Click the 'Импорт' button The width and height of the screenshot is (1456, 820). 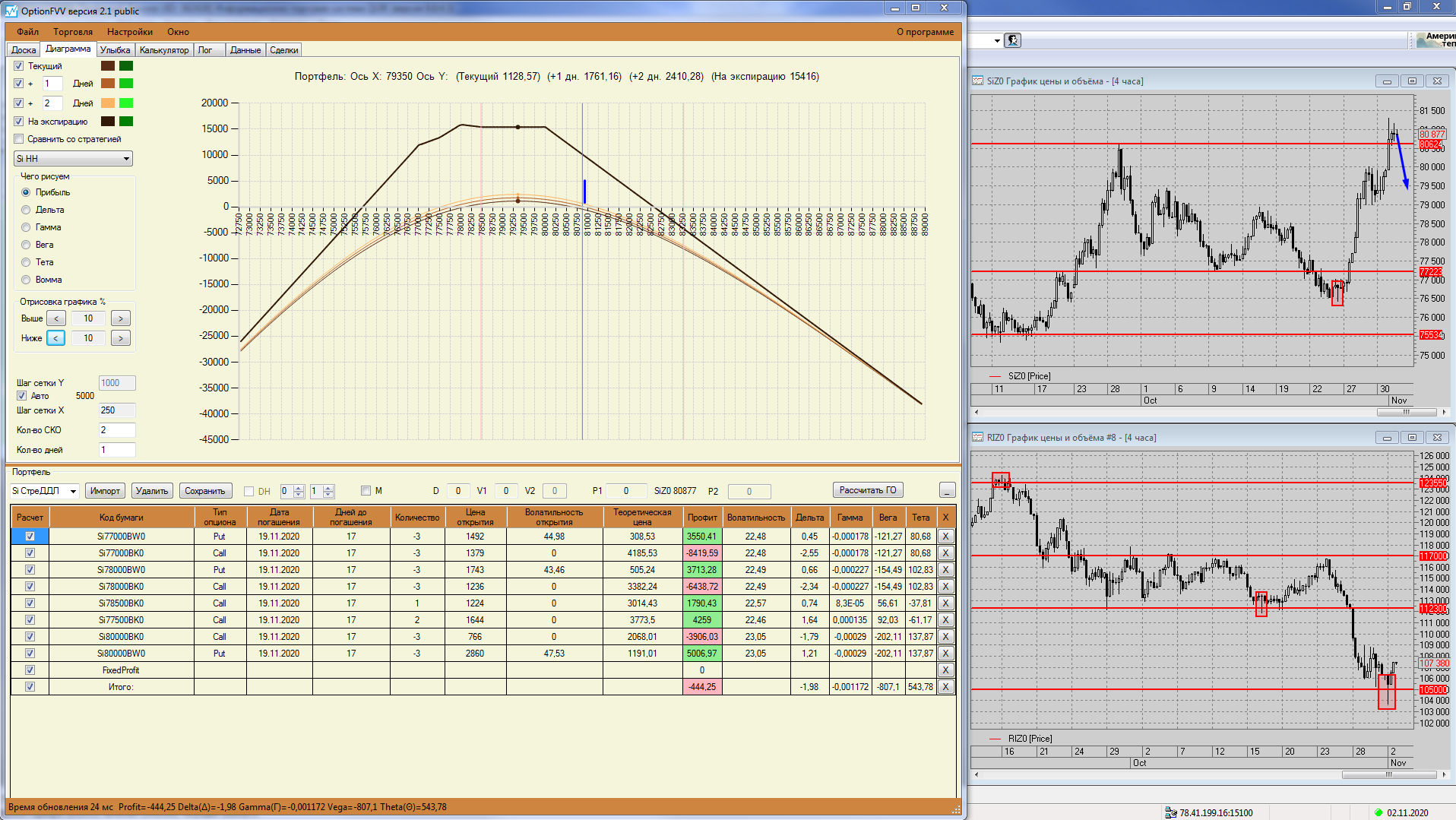(x=105, y=491)
